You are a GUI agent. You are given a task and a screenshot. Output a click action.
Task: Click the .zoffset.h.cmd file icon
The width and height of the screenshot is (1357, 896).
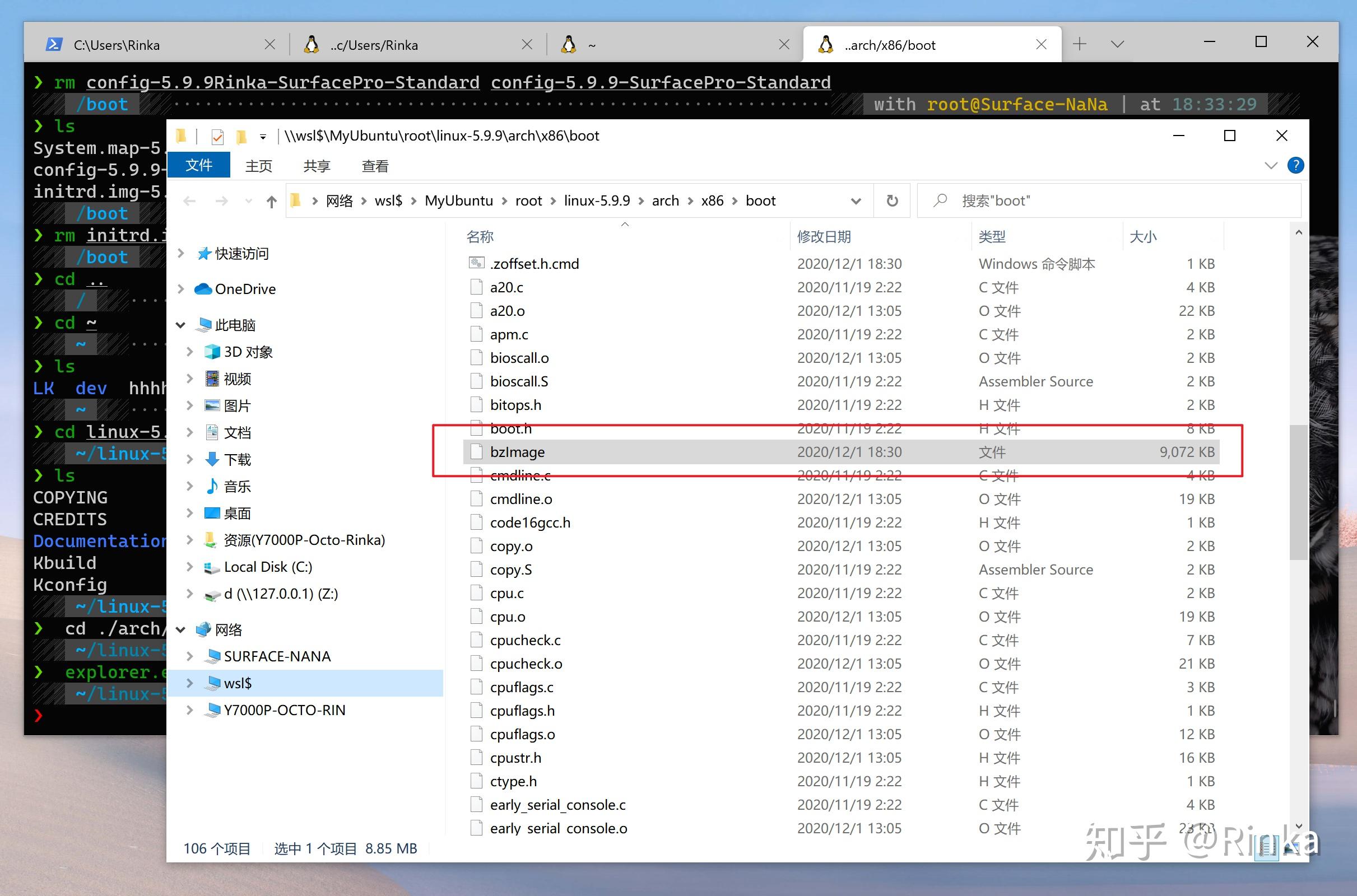pyautogui.click(x=476, y=263)
